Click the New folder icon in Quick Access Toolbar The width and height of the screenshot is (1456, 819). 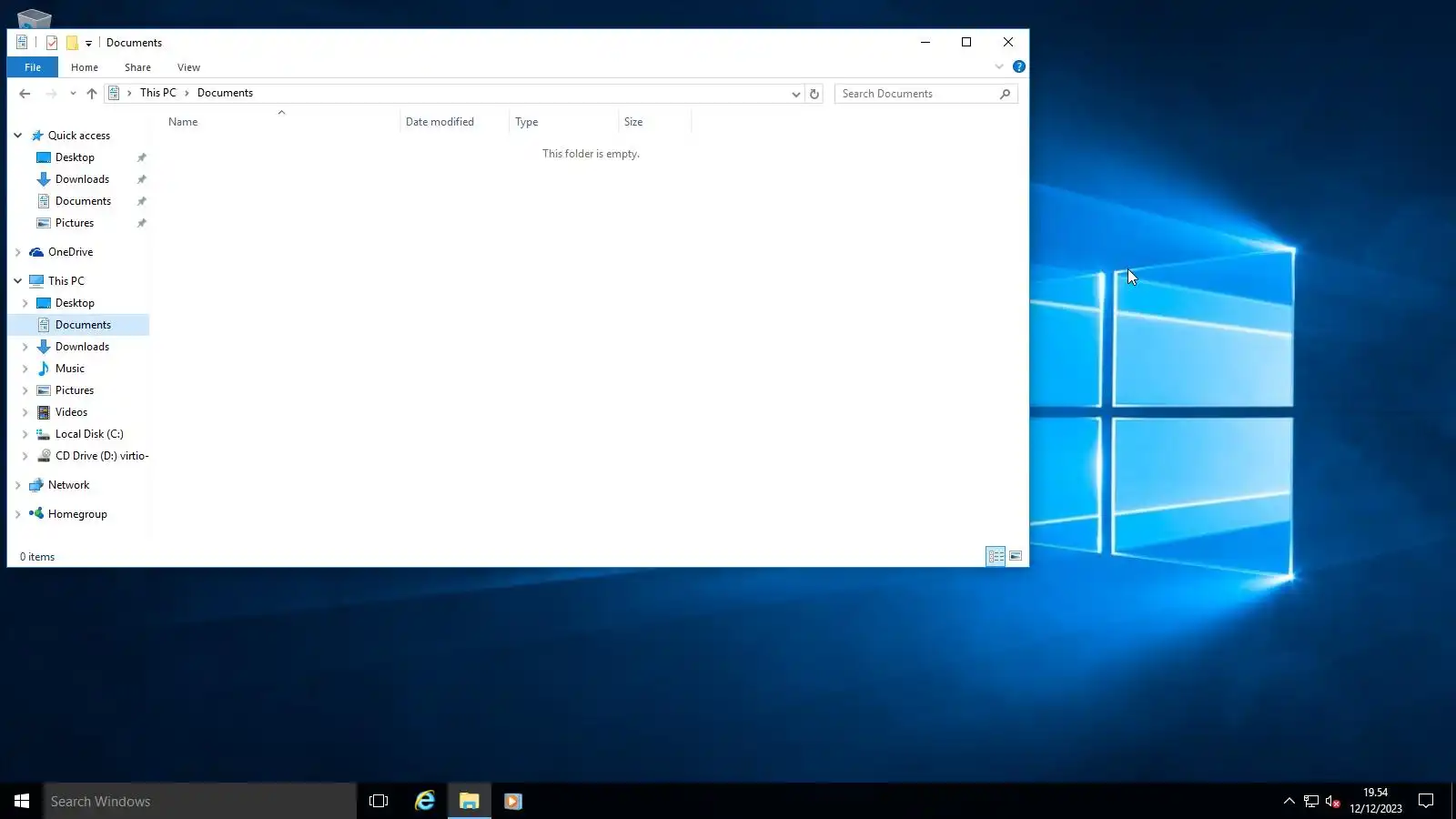pos(72,43)
